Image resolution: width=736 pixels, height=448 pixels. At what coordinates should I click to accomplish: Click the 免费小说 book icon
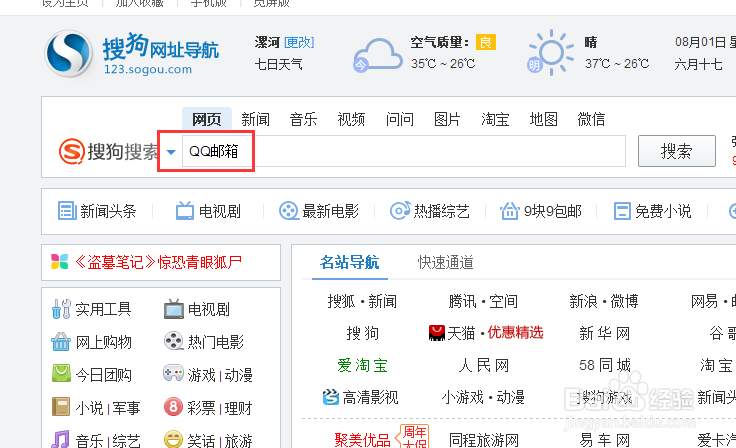point(622,210)
